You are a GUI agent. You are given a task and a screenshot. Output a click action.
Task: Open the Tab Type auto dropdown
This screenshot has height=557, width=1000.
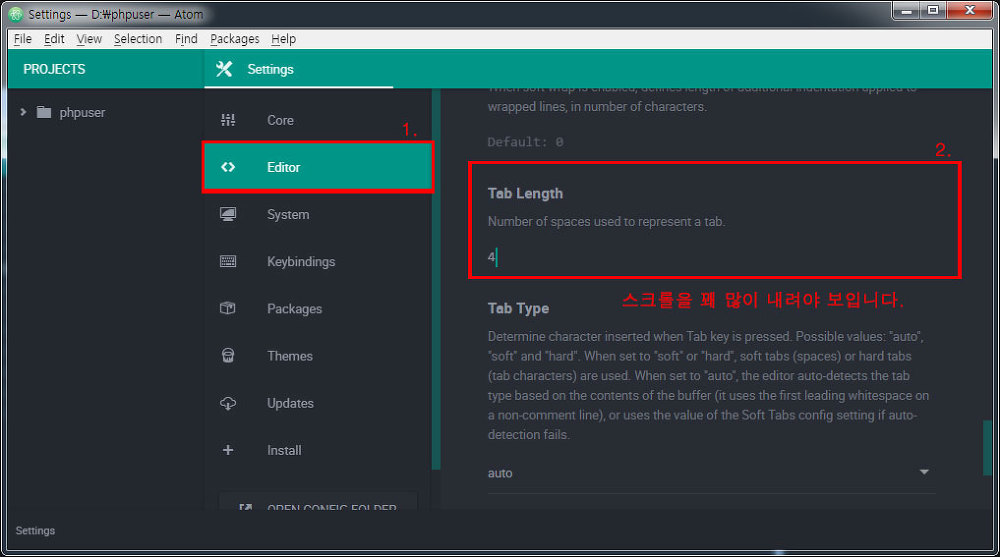(x=711, y=473)
